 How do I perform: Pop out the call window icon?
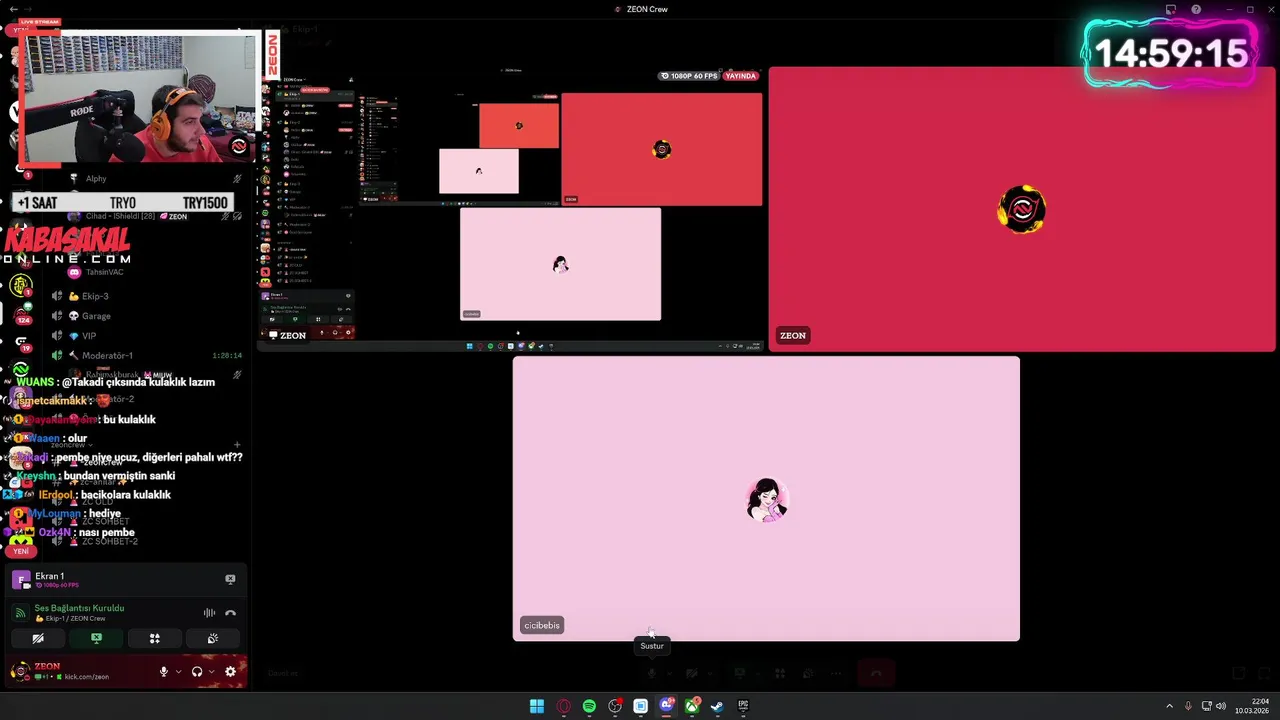(1238, 673)
